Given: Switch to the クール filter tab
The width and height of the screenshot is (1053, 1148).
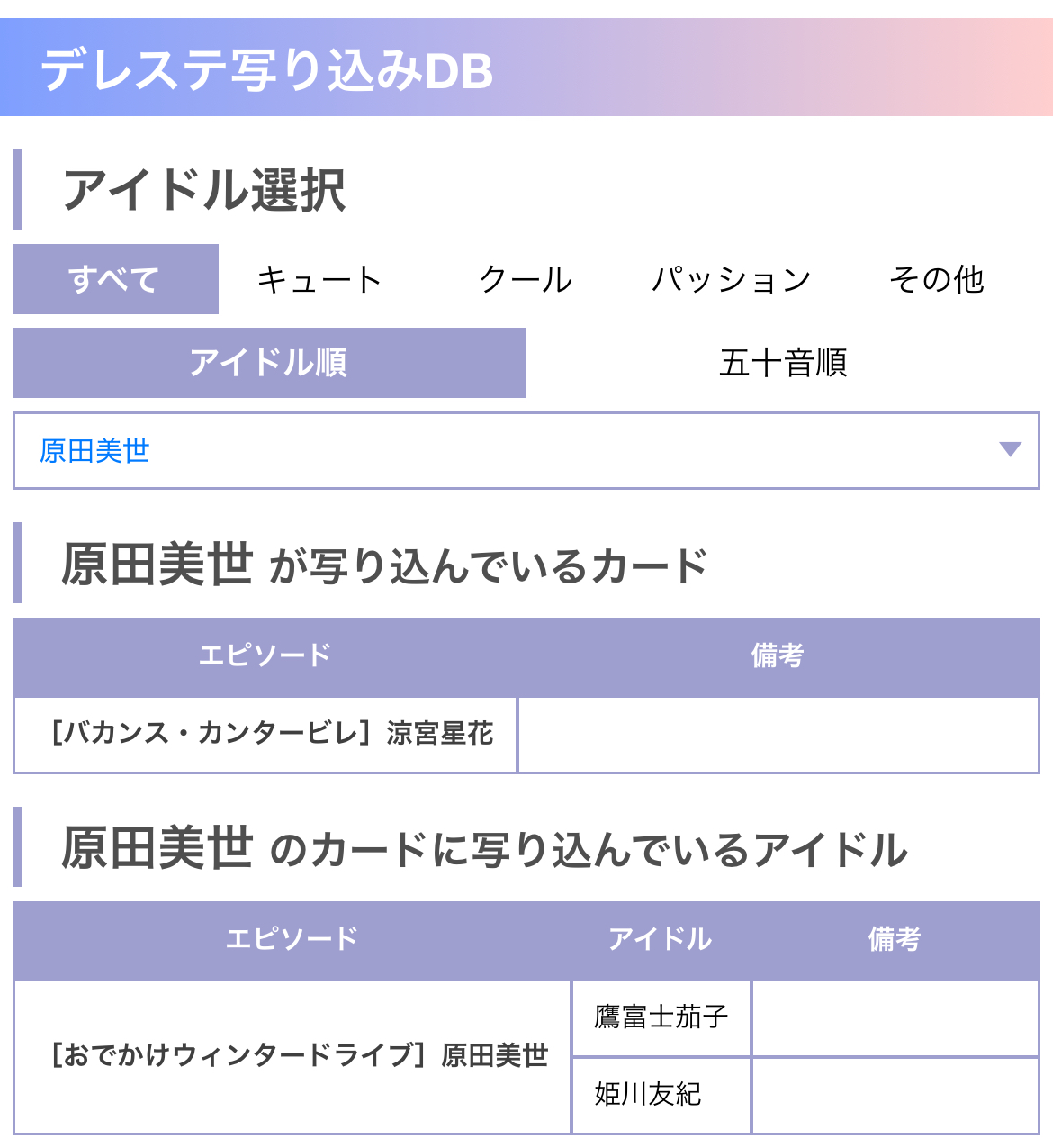Looking at the screenshot, I should click(x=526, y=279).
